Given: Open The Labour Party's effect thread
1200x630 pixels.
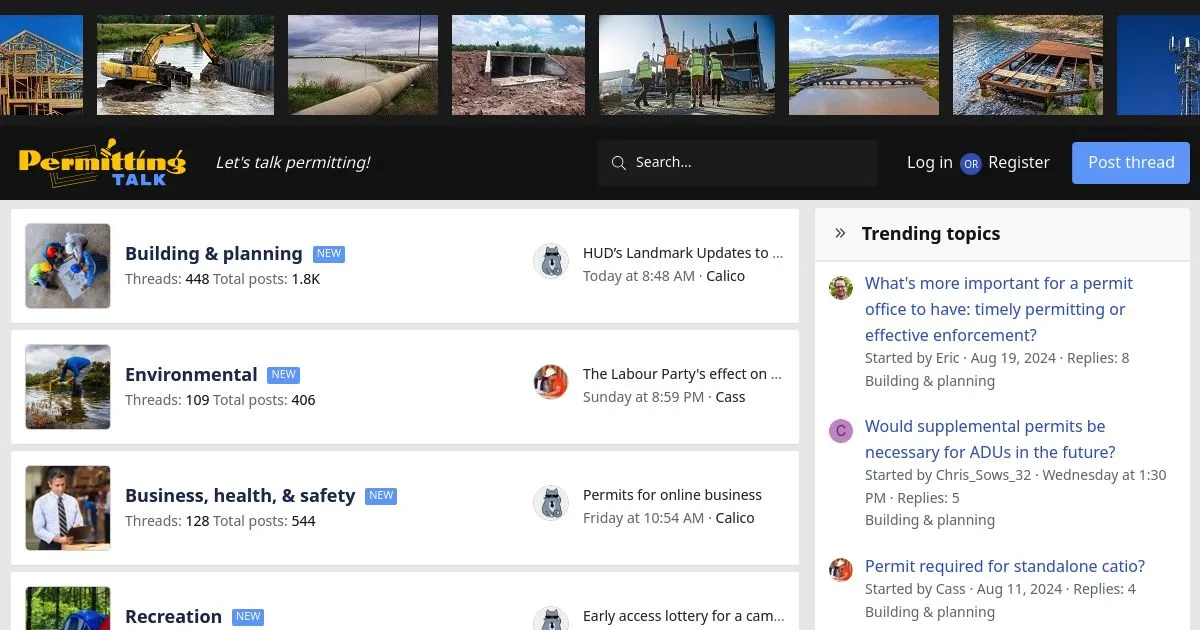Looking at the screenshot, I should (683, 374).
